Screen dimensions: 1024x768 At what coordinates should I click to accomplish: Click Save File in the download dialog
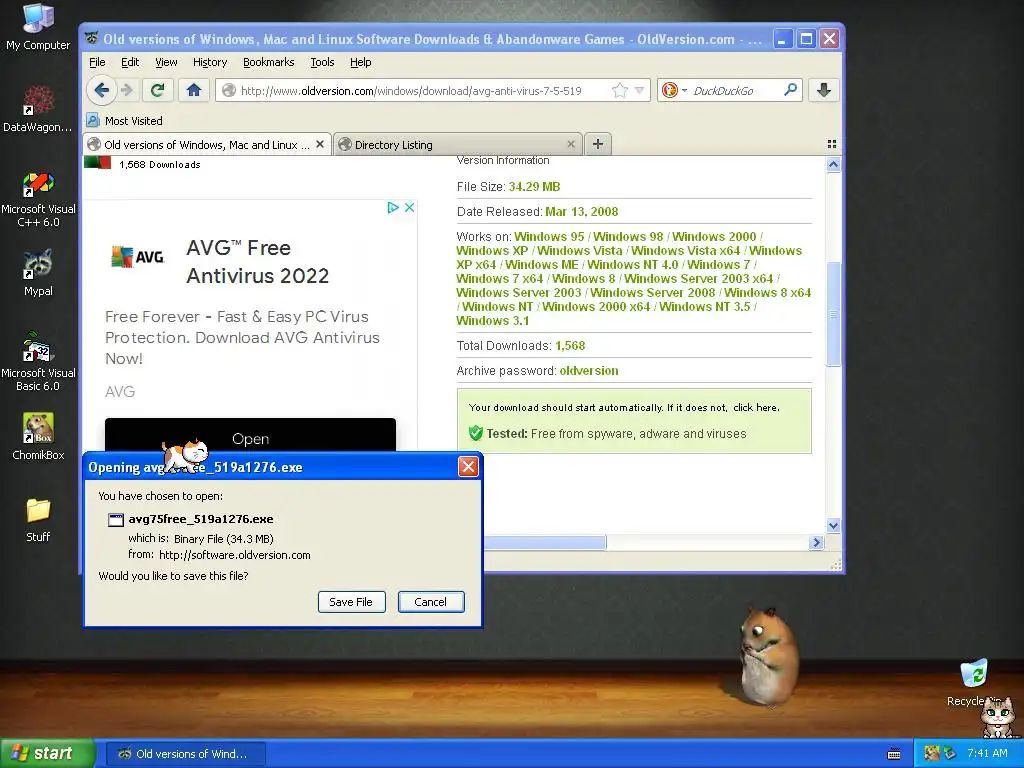[x=351, y=601]
